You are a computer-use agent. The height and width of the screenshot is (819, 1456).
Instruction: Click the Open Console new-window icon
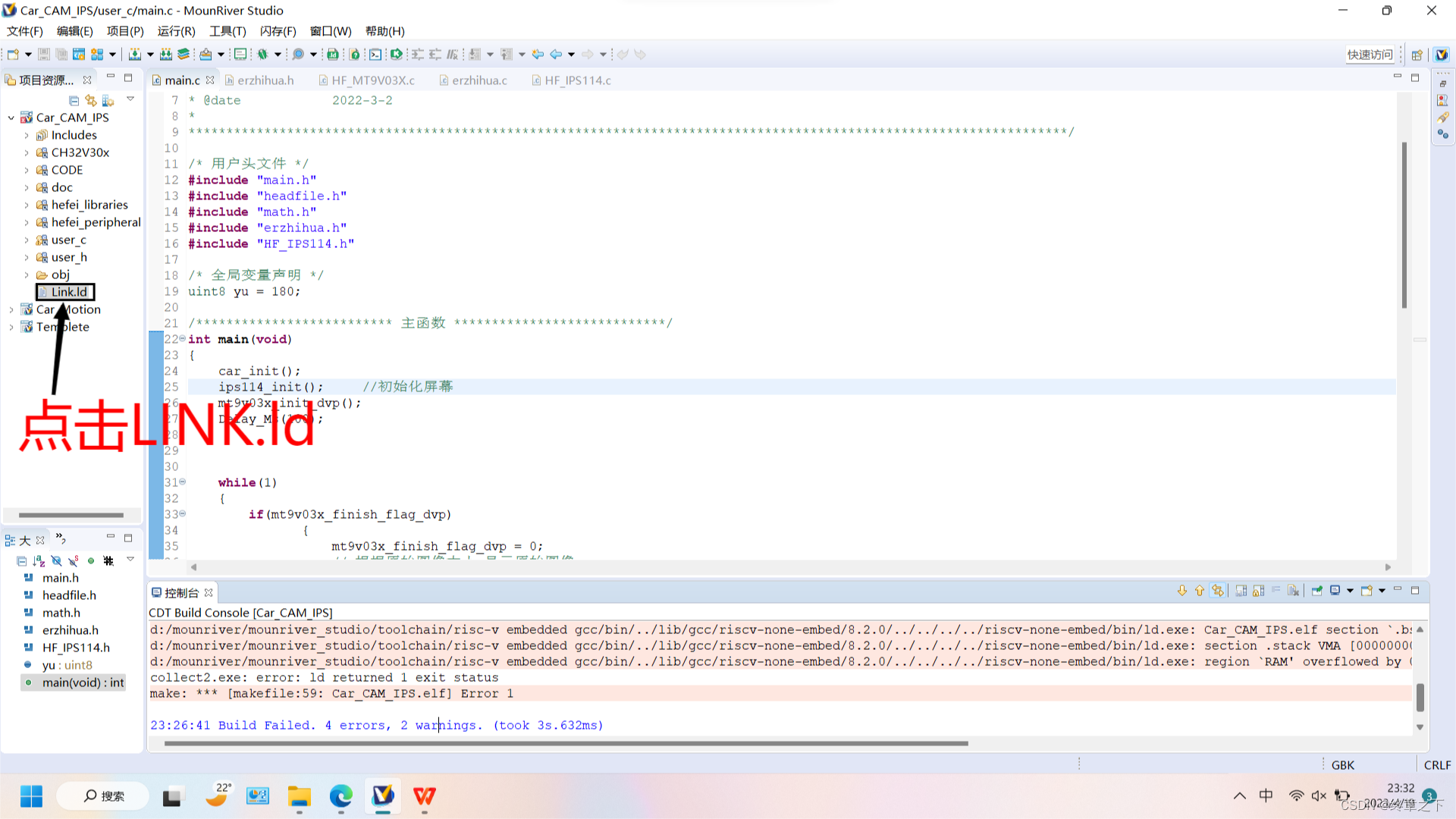click(1367, 591)
